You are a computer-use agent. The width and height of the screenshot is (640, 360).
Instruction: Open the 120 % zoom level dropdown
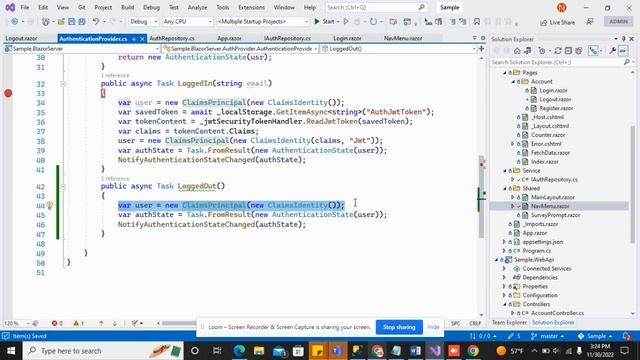(x=17, y=323)
